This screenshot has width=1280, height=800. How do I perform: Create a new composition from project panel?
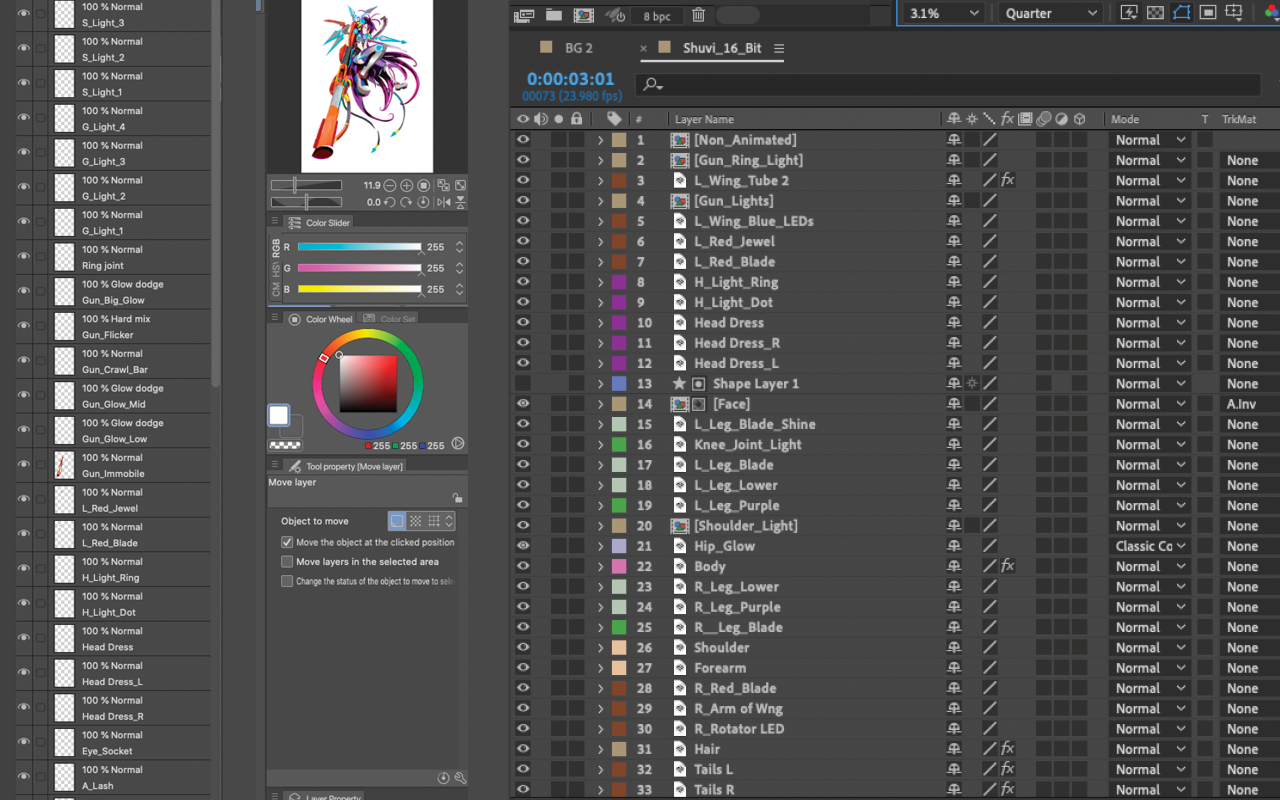(x=584, y=15)
